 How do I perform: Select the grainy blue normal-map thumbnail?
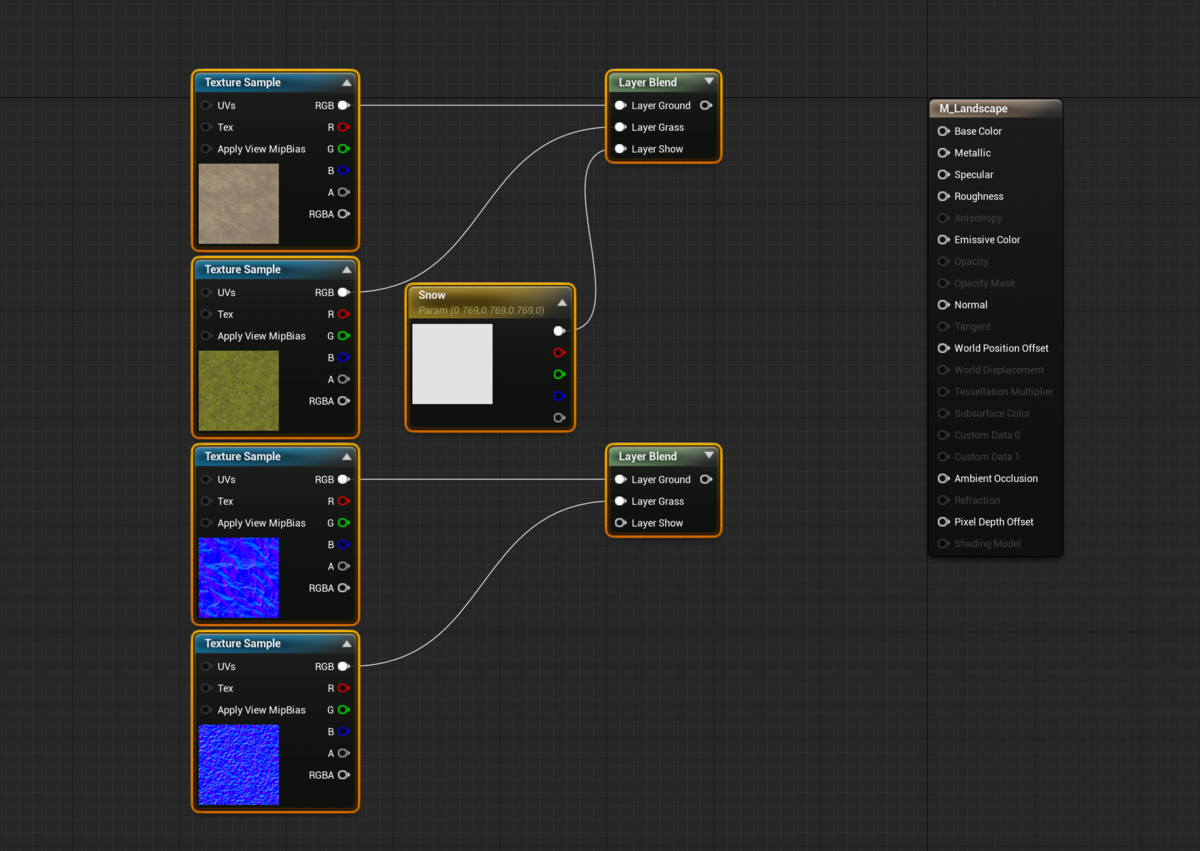click(x=239, y=765)
